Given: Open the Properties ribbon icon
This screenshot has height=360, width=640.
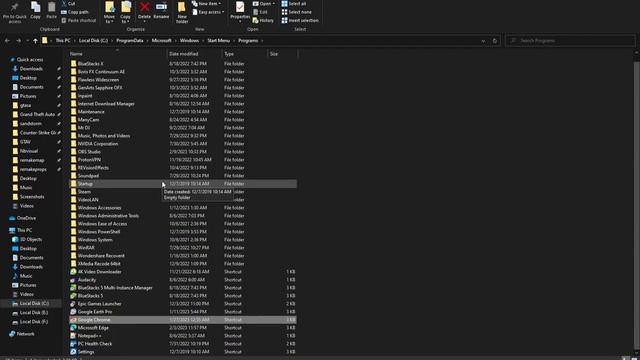Looking at the screenshot, I should coord(240,11).
